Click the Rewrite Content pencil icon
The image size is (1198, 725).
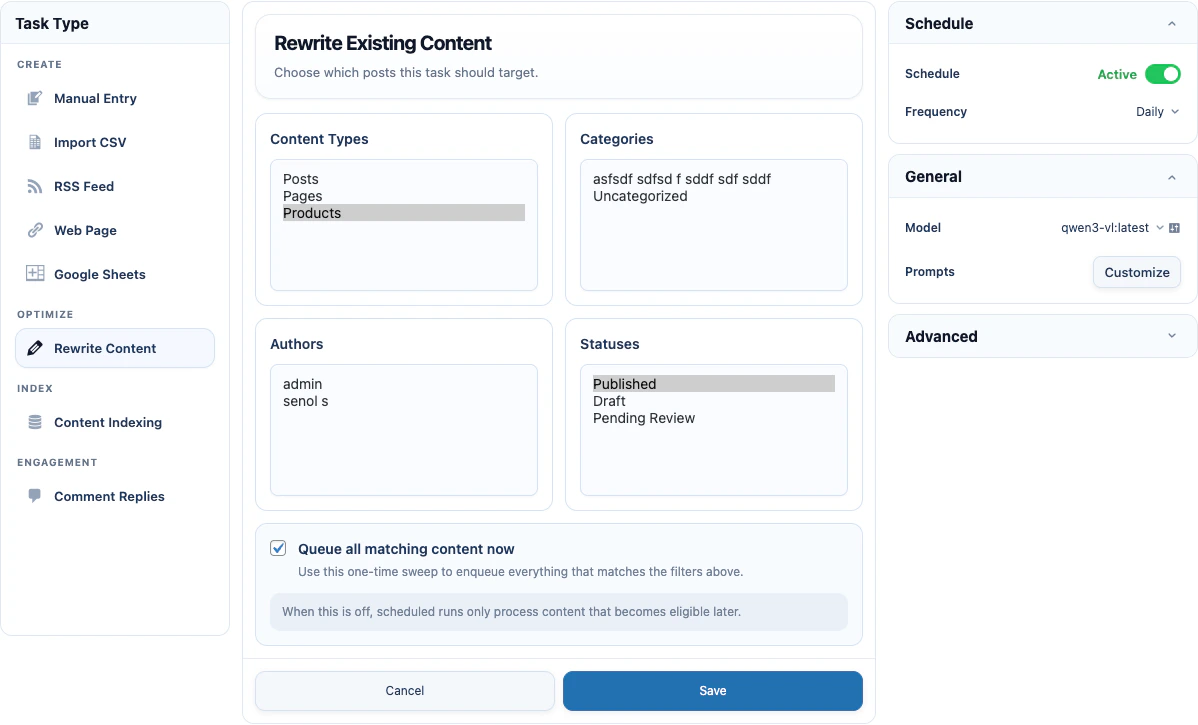[x=34, y=348]
